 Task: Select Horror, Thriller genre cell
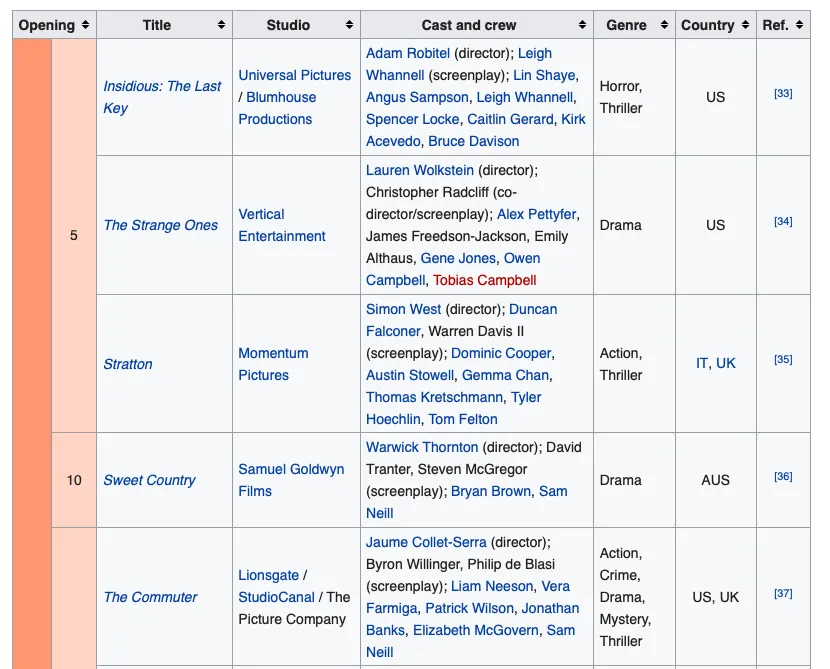[x=634, y=97]
